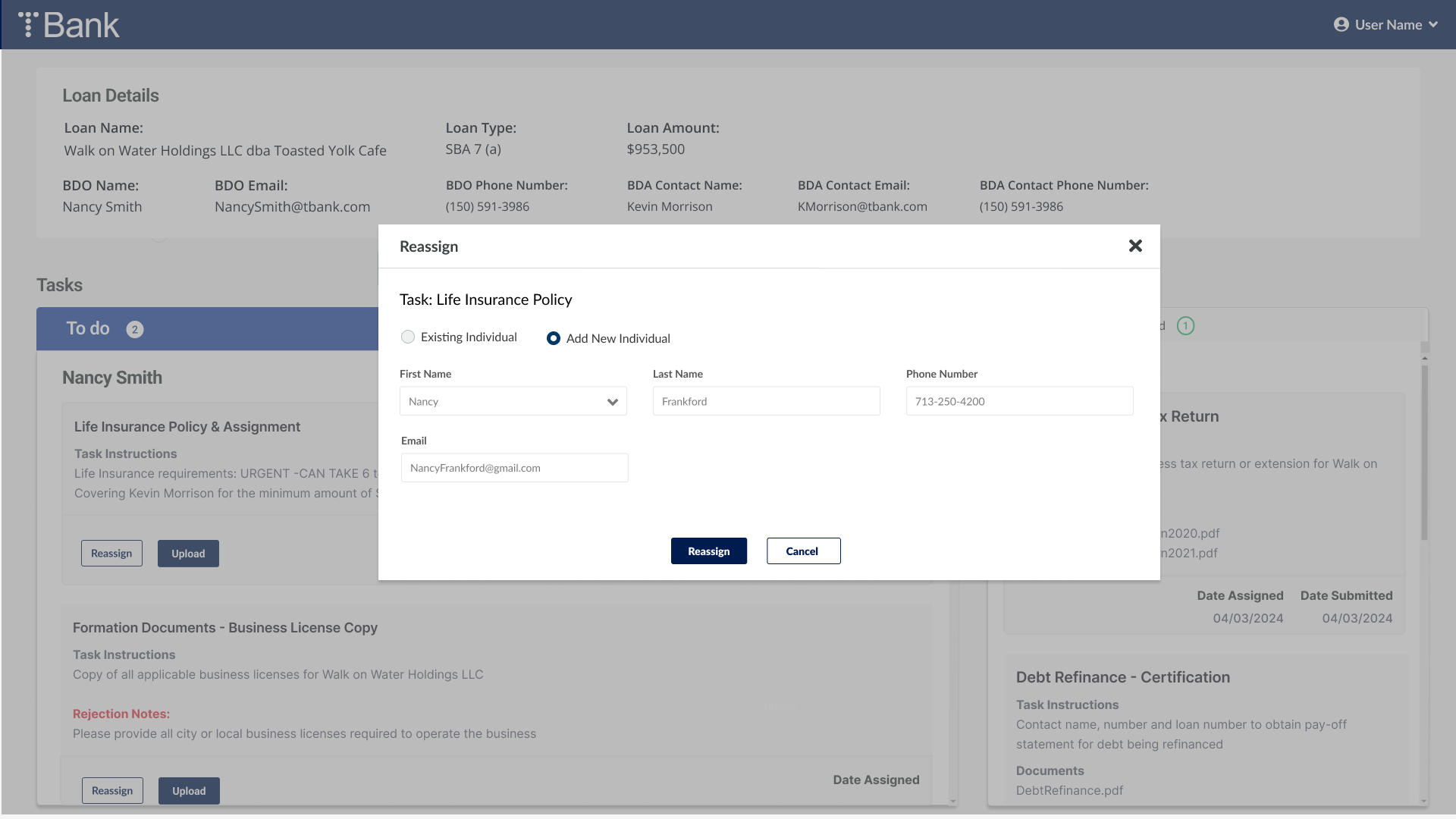Click the To do count badge
The height and width of the screenshot is (819, 1456).
coord(134,329)
